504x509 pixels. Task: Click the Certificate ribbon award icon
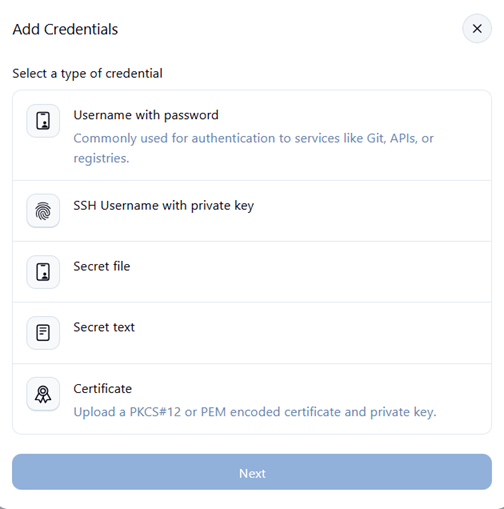43,394
